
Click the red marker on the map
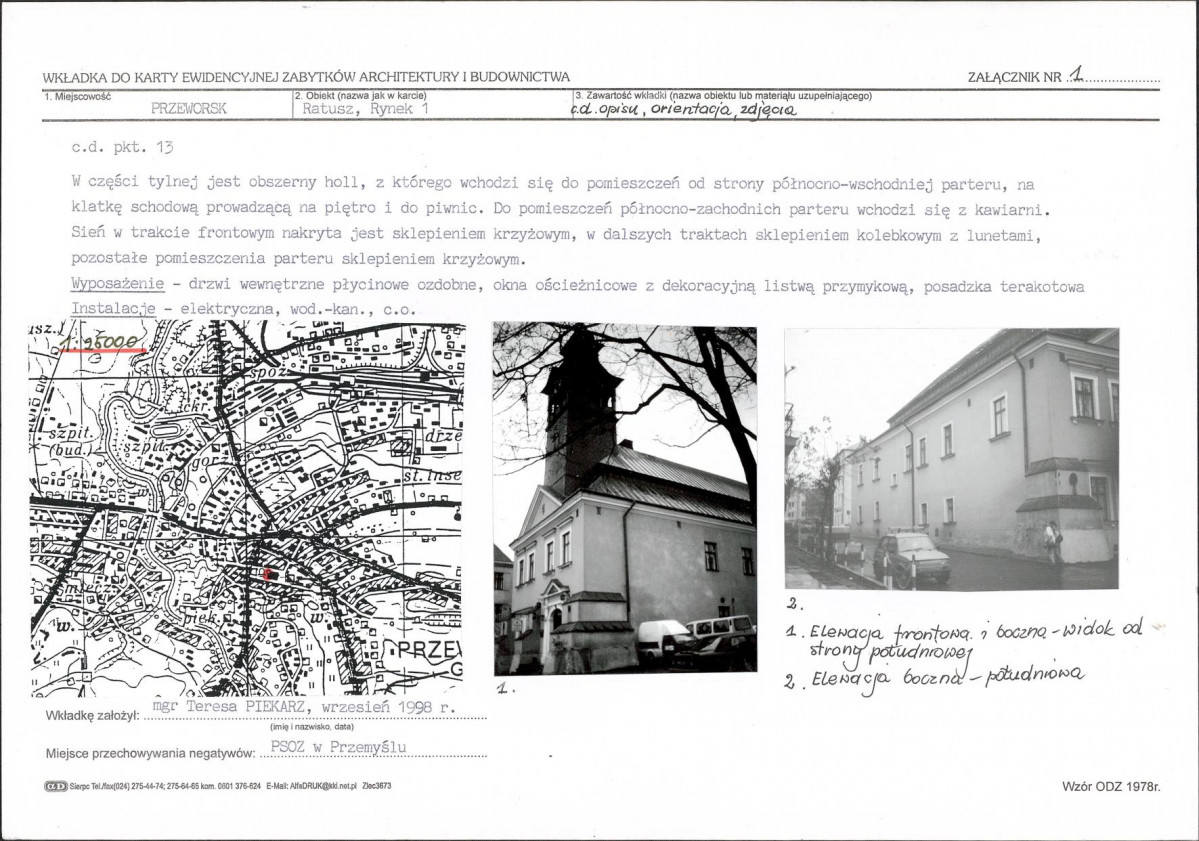click(266, 574)
